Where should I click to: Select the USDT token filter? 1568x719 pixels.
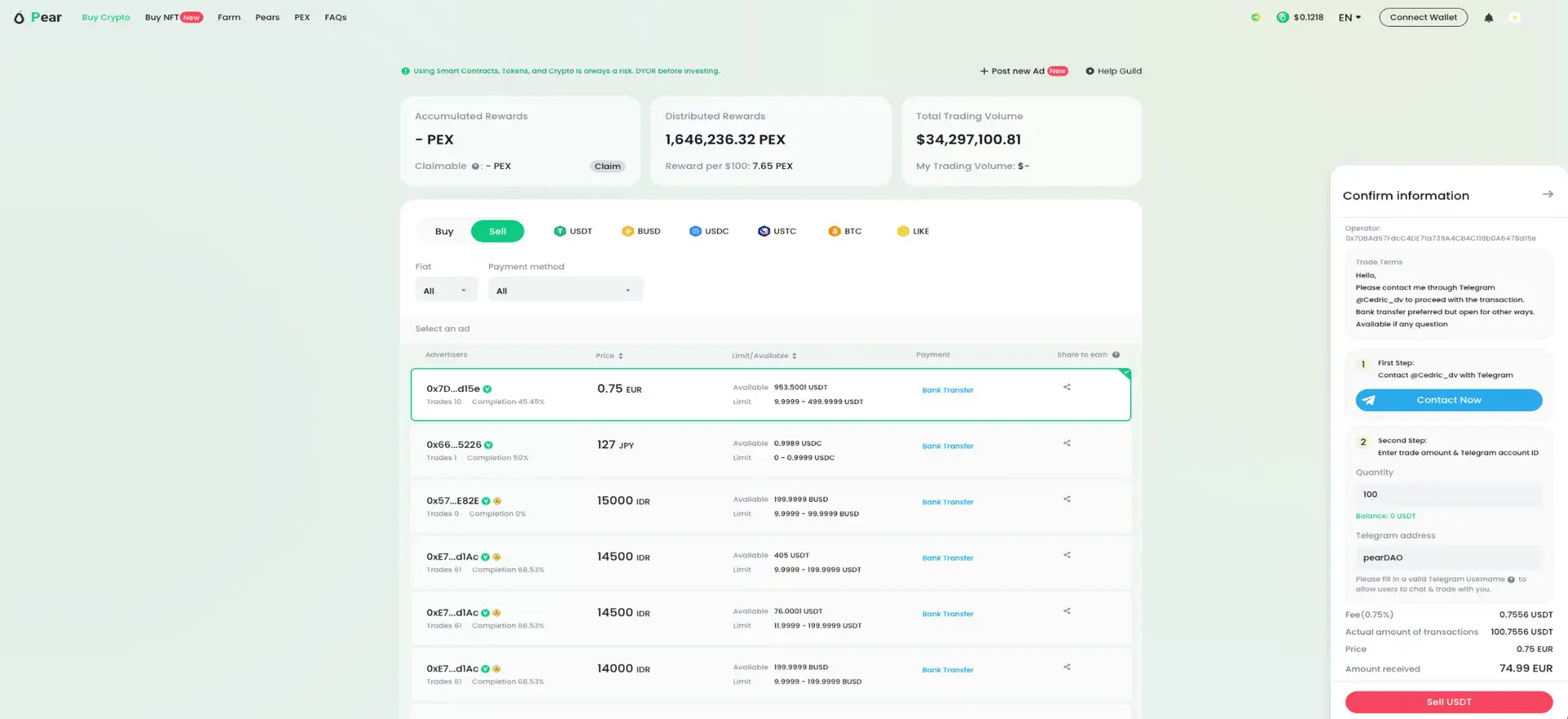click(x=572, y=232)
